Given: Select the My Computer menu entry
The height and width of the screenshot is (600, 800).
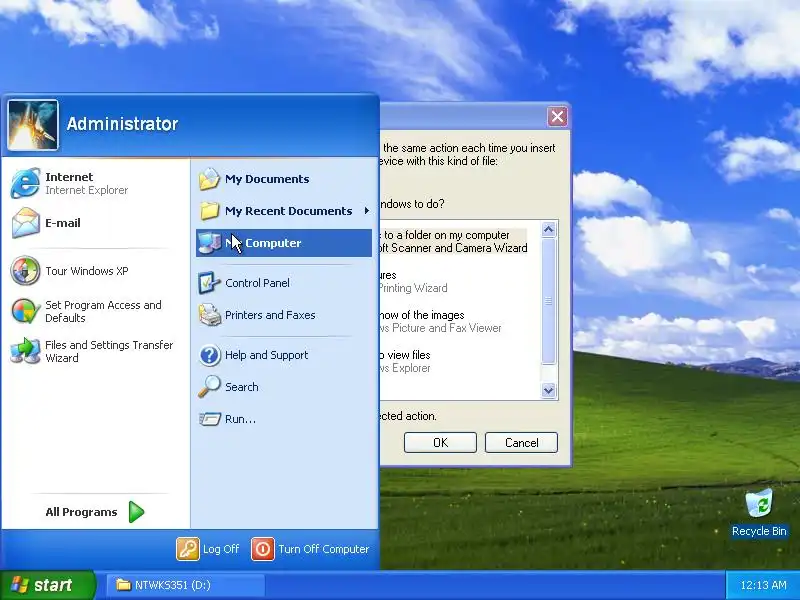Looking at the screenshot, I should tap(284, 243).
